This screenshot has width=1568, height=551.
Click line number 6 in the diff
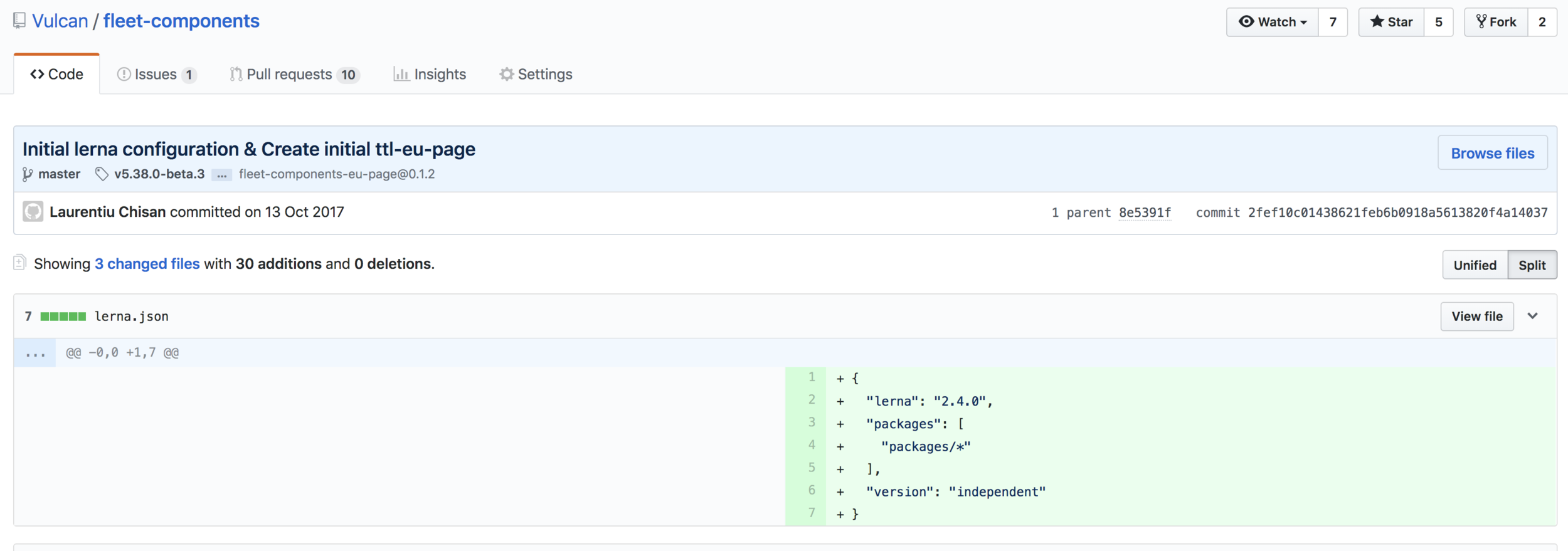point(811,490)
